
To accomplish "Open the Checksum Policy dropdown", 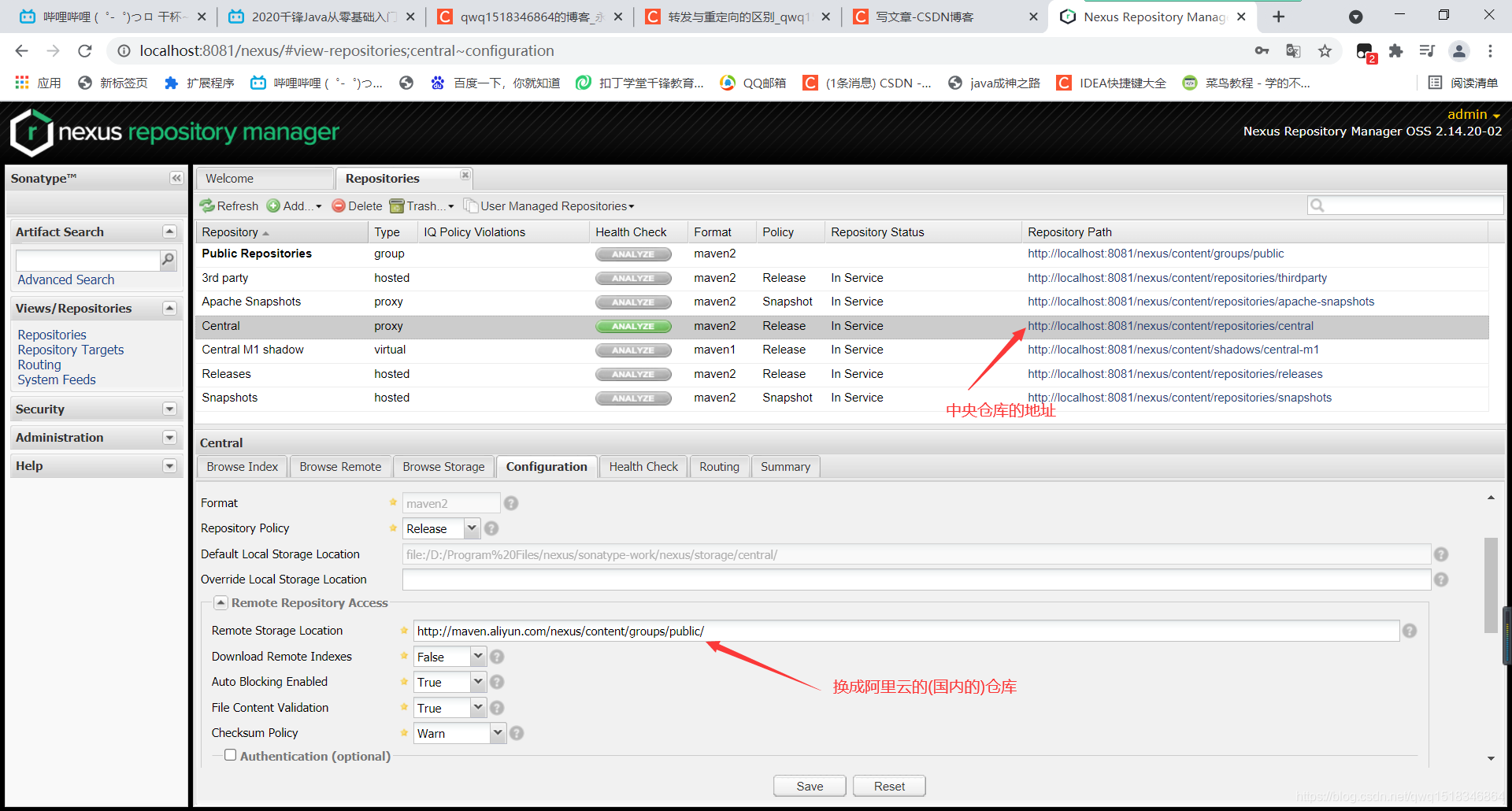I will (x=497, y=733).
